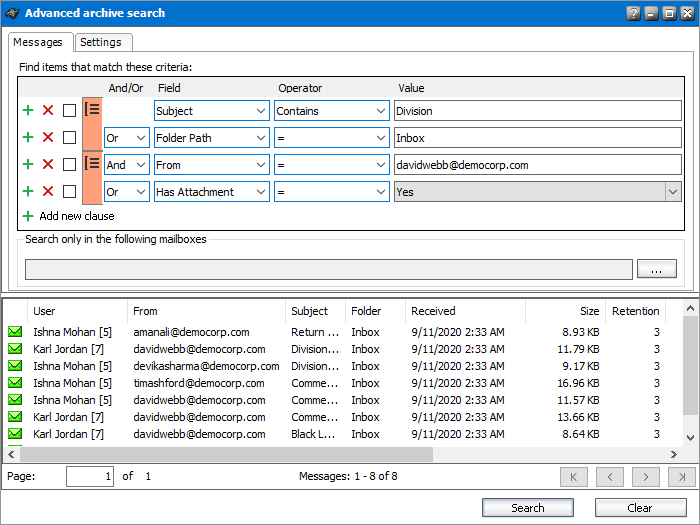Viewport: 700px width, 525px height.
Task: Click red X on Has Attachment row
Action: click(x=48, y=192)
